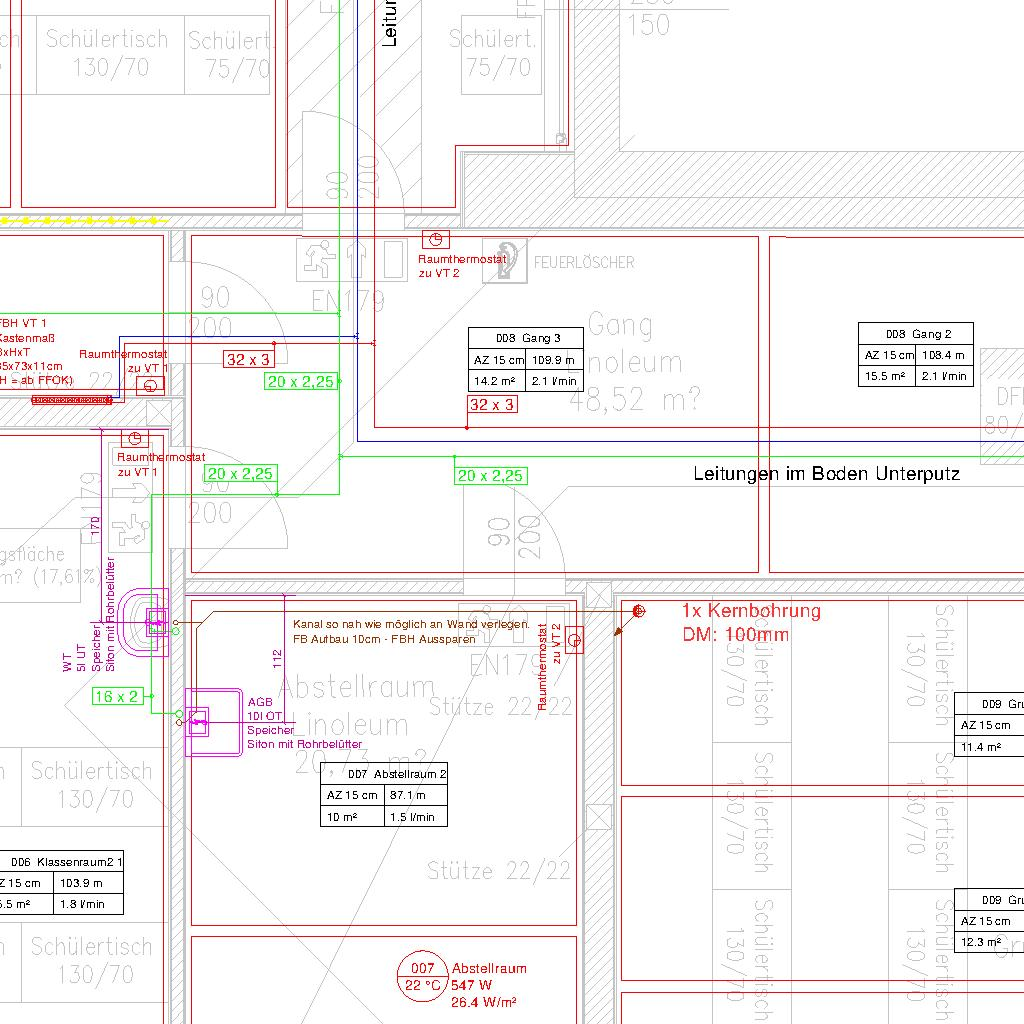The width and height of the screenshot is (1024, 1024).
Task: Click the '32 x 3' label next to the door arc
Action: (247, 359)
